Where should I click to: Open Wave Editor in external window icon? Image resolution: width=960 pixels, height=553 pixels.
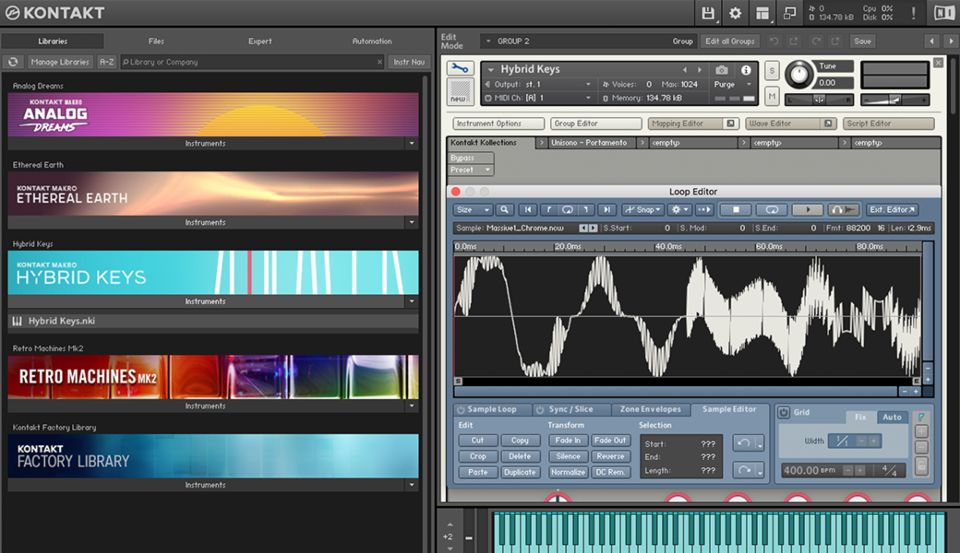pyautogui.click(x=828, y=123)
